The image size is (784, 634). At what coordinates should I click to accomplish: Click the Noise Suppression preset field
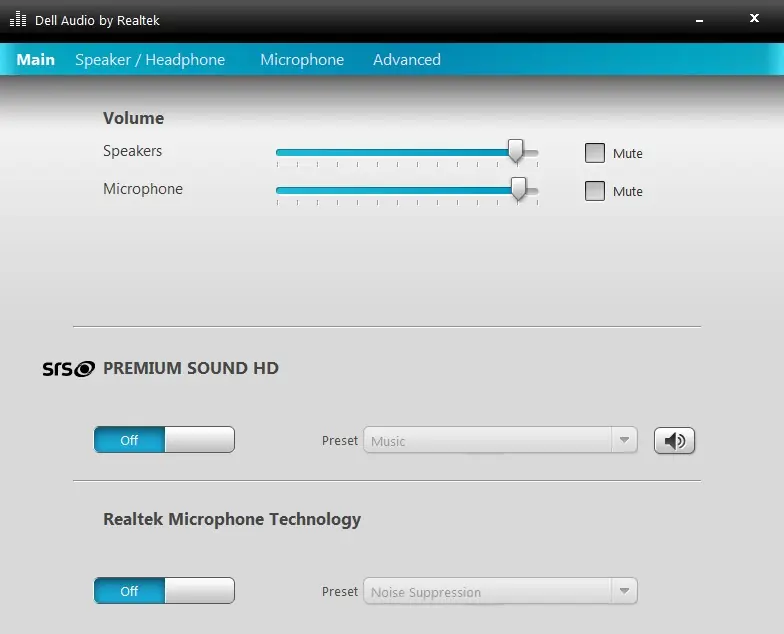pos(500,591)
